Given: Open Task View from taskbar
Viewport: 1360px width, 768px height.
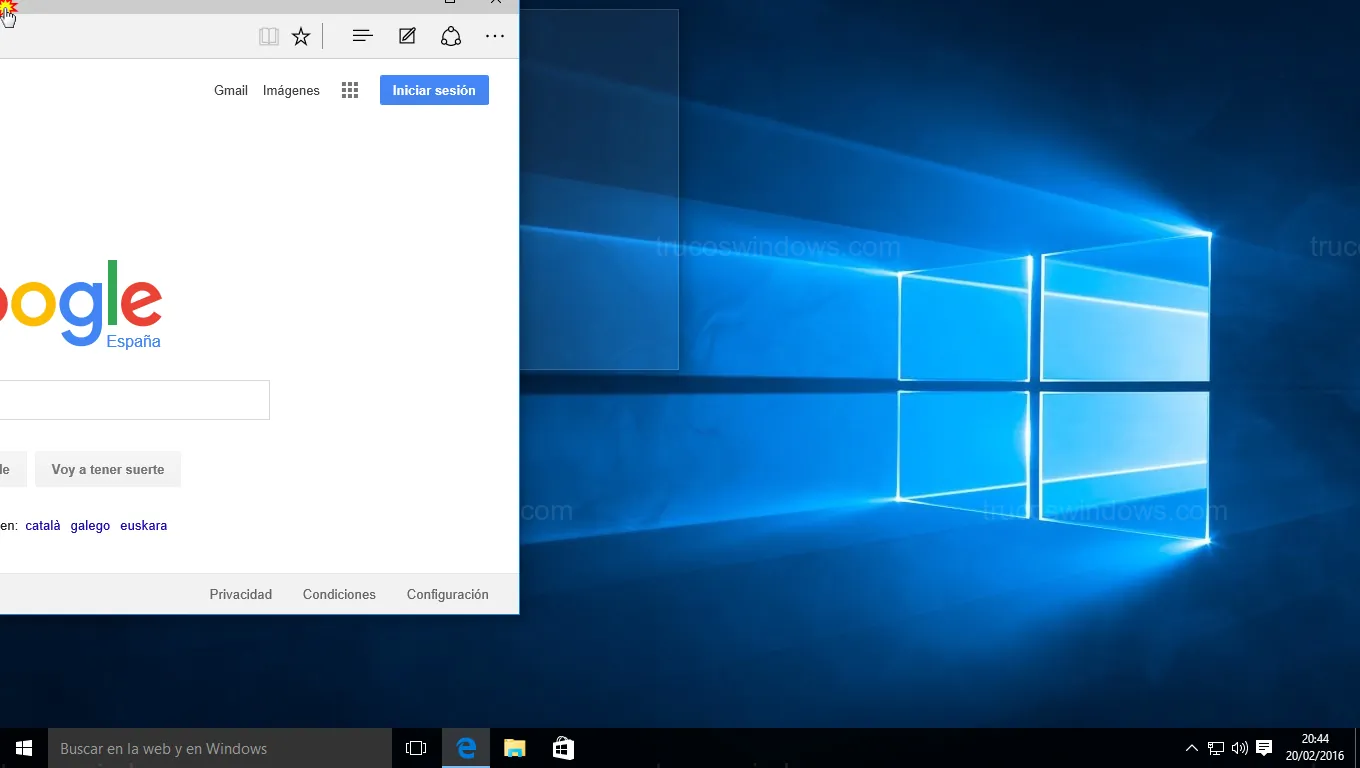Looking at the screenshot, I should click(416, 748).
